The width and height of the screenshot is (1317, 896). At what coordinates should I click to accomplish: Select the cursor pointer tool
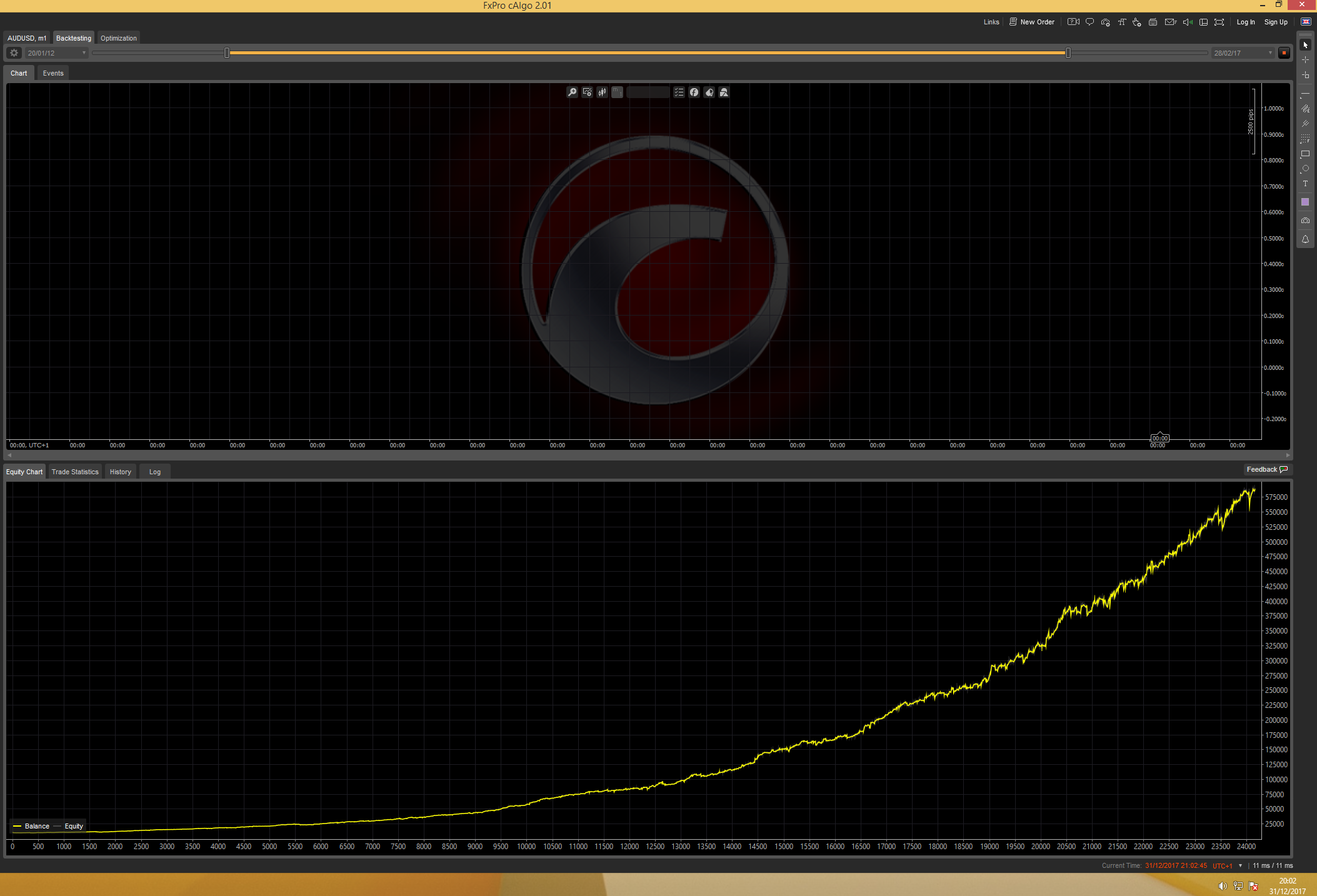[1305, 45]
